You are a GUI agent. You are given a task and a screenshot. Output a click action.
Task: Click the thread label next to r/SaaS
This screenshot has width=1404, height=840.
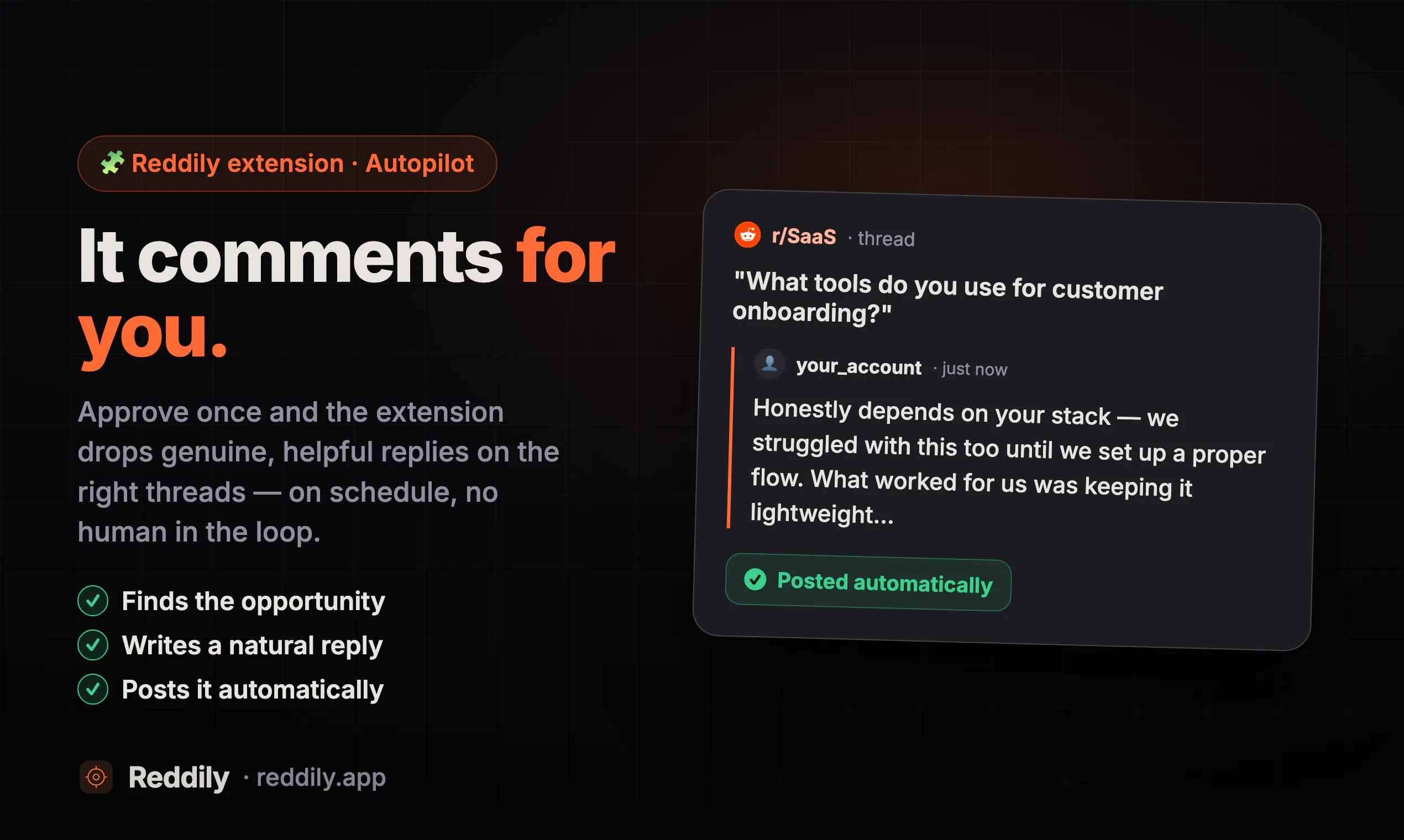tap(886, 239)
